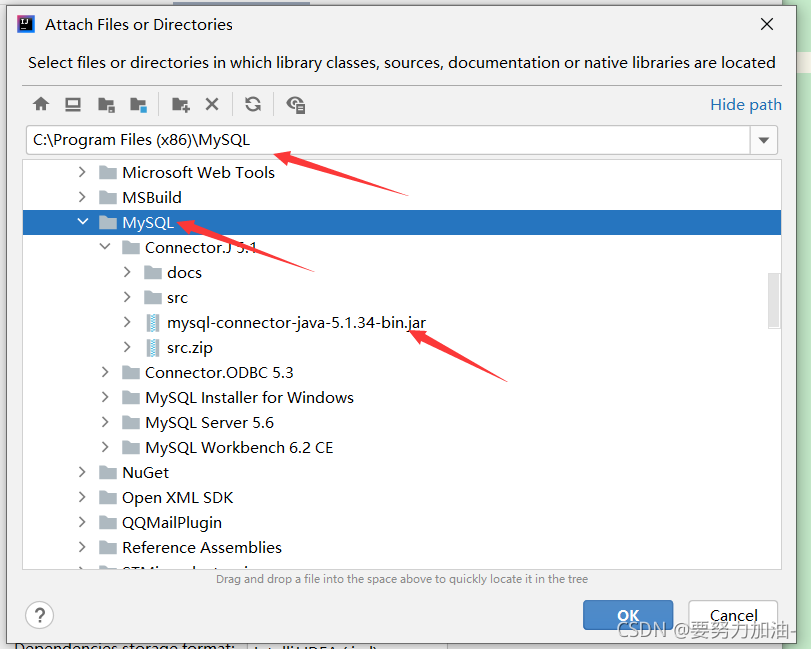Select Microsoft Web Tools folder
The height and width of the screenshot is (649, 811).
coord(198,172)
